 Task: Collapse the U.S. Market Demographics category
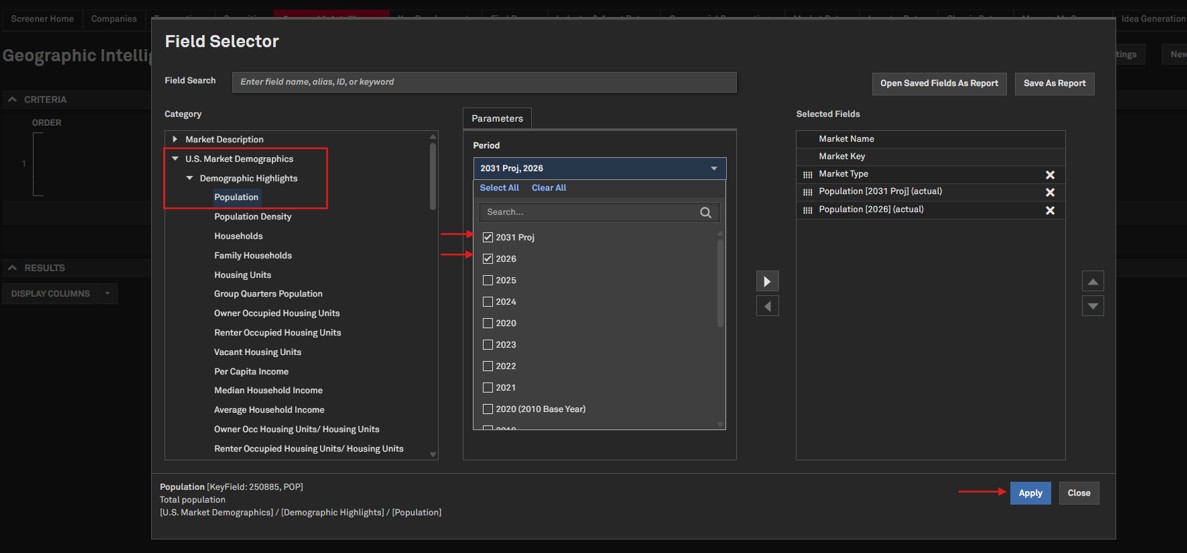pyautogui.click(x=175, y=159)
